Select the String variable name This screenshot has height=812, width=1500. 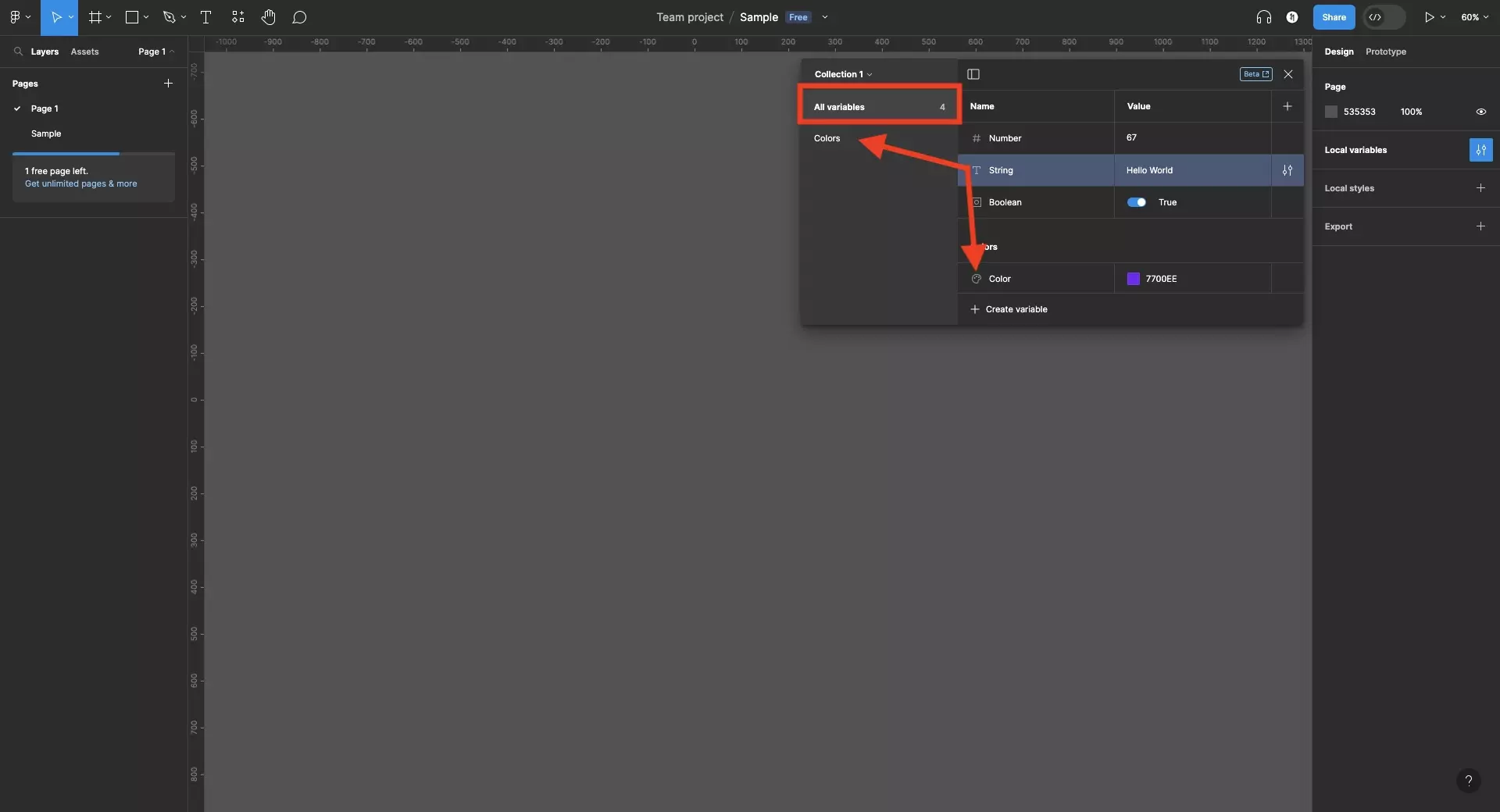coord(1001,170)
